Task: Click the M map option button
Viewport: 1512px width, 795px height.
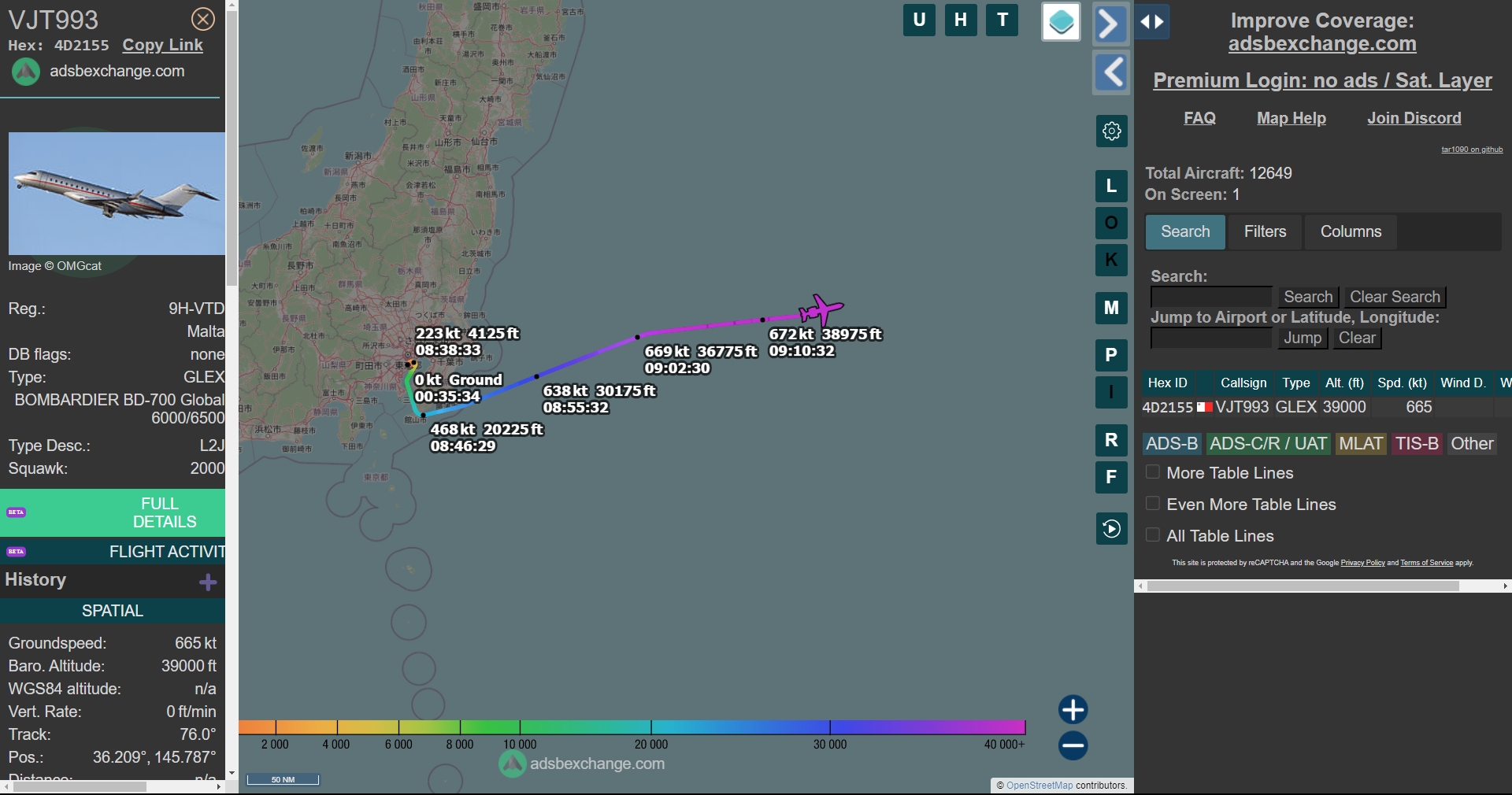Action: (1111, 308)
